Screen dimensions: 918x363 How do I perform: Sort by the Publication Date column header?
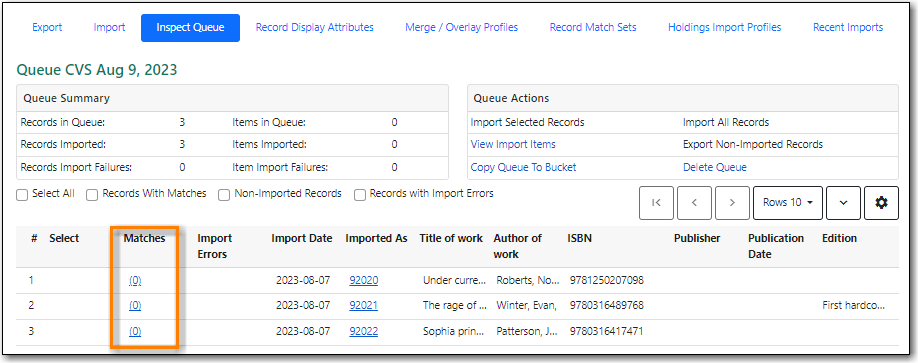click(776, 246)
